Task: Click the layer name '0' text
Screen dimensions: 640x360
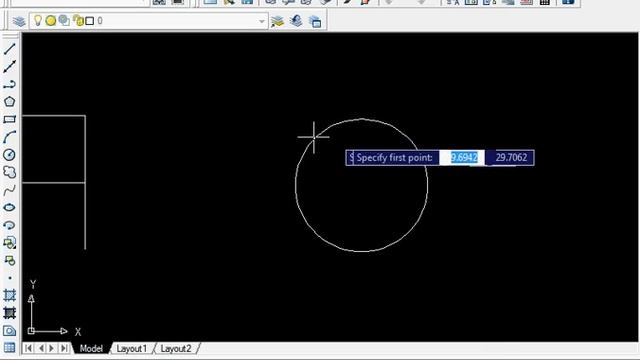Action: point(100,21)
